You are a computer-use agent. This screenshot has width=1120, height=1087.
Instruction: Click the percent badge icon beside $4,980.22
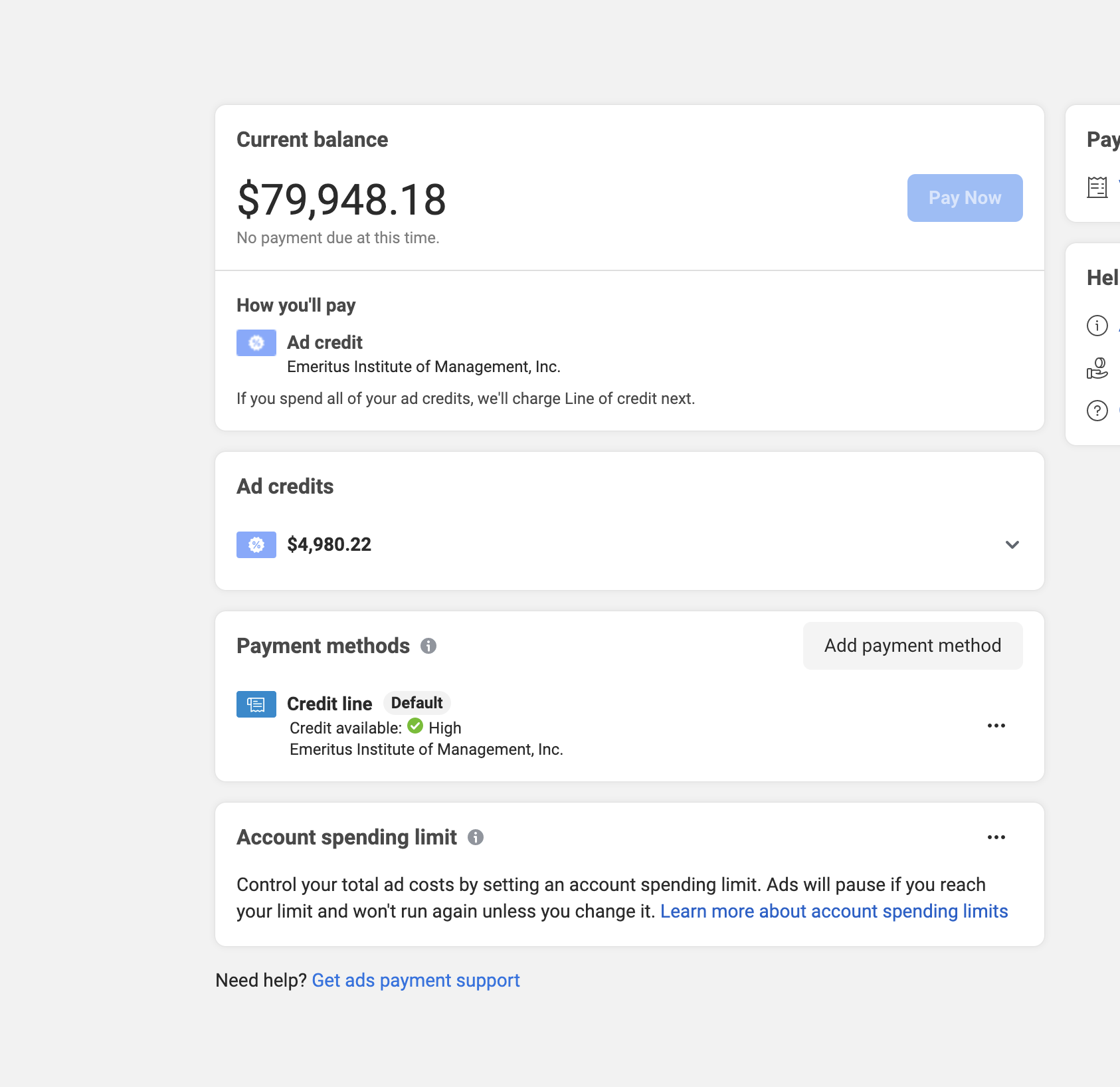pos(256,545)
